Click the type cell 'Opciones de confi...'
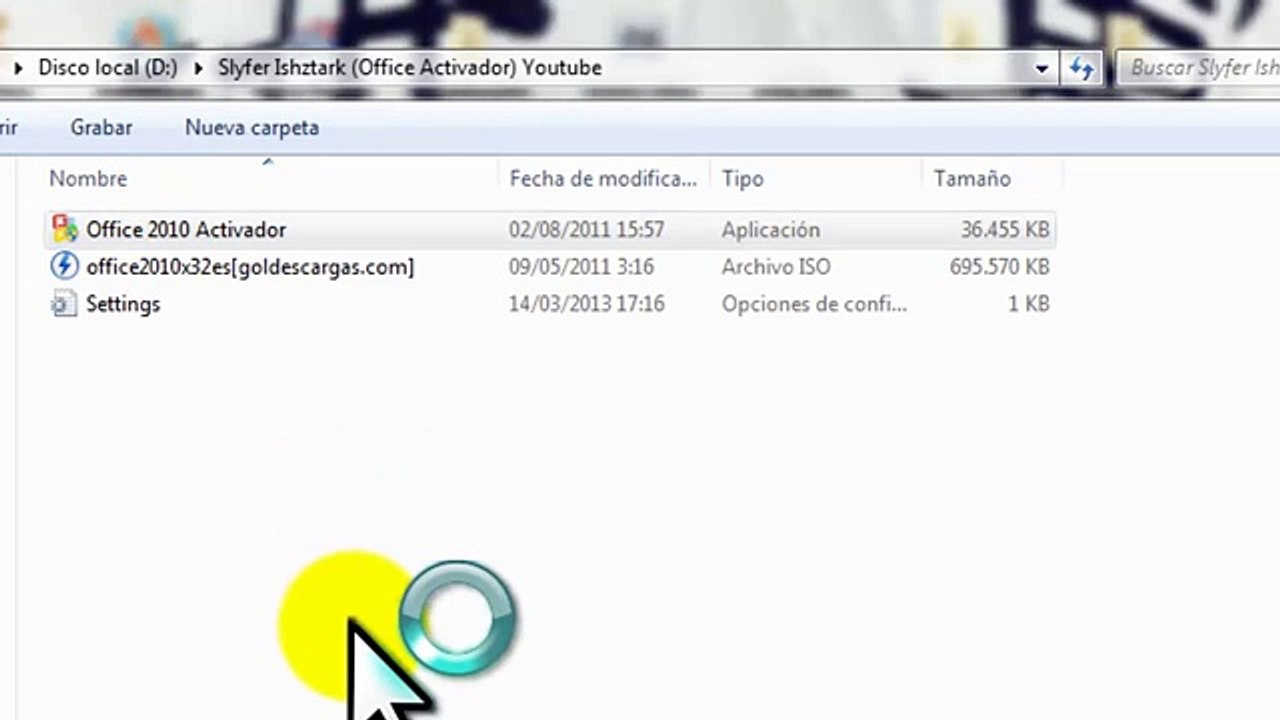 814,304
